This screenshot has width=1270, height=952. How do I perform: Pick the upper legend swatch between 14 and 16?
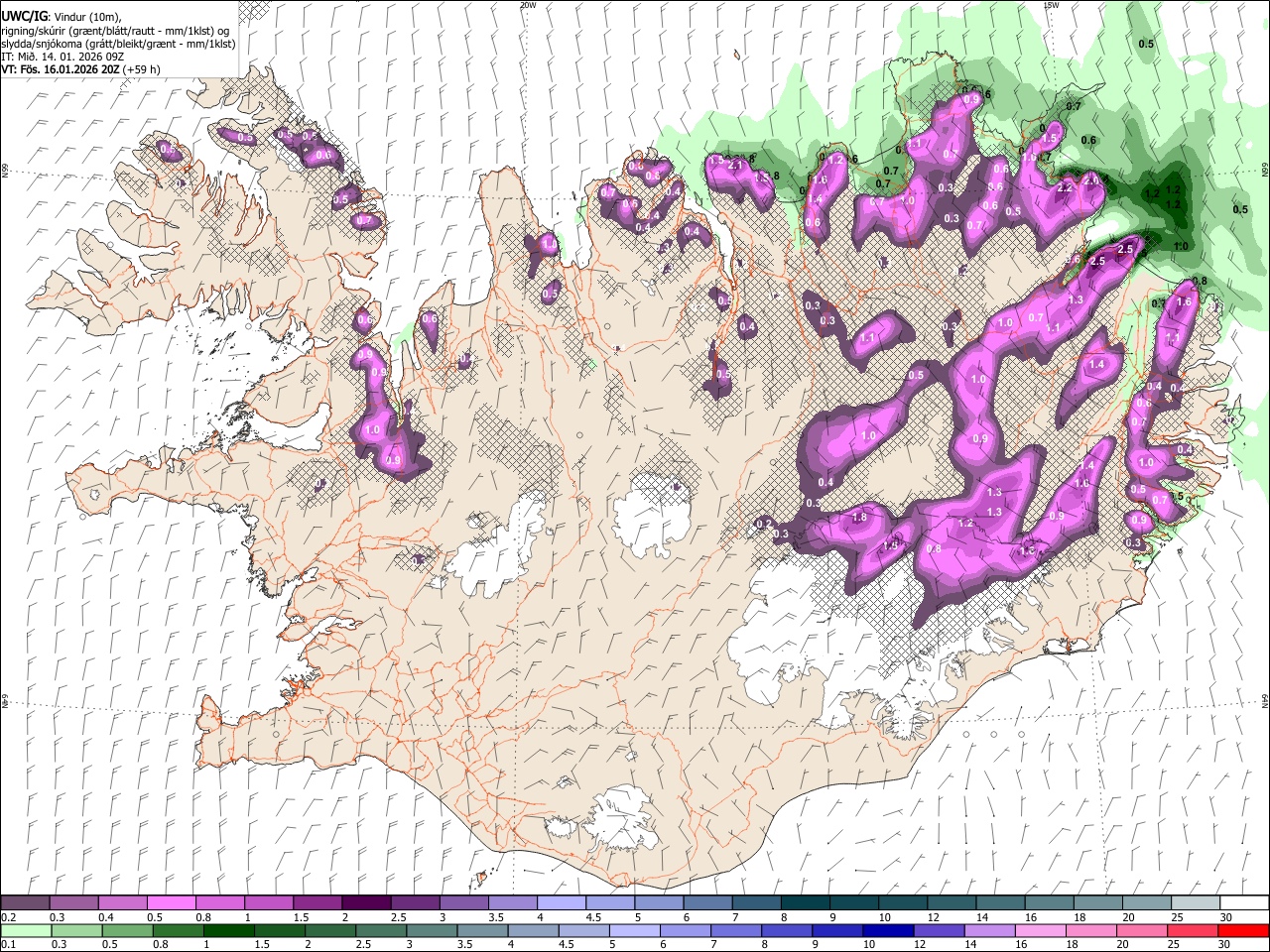pyautogui.click(x=1000, y=903)
